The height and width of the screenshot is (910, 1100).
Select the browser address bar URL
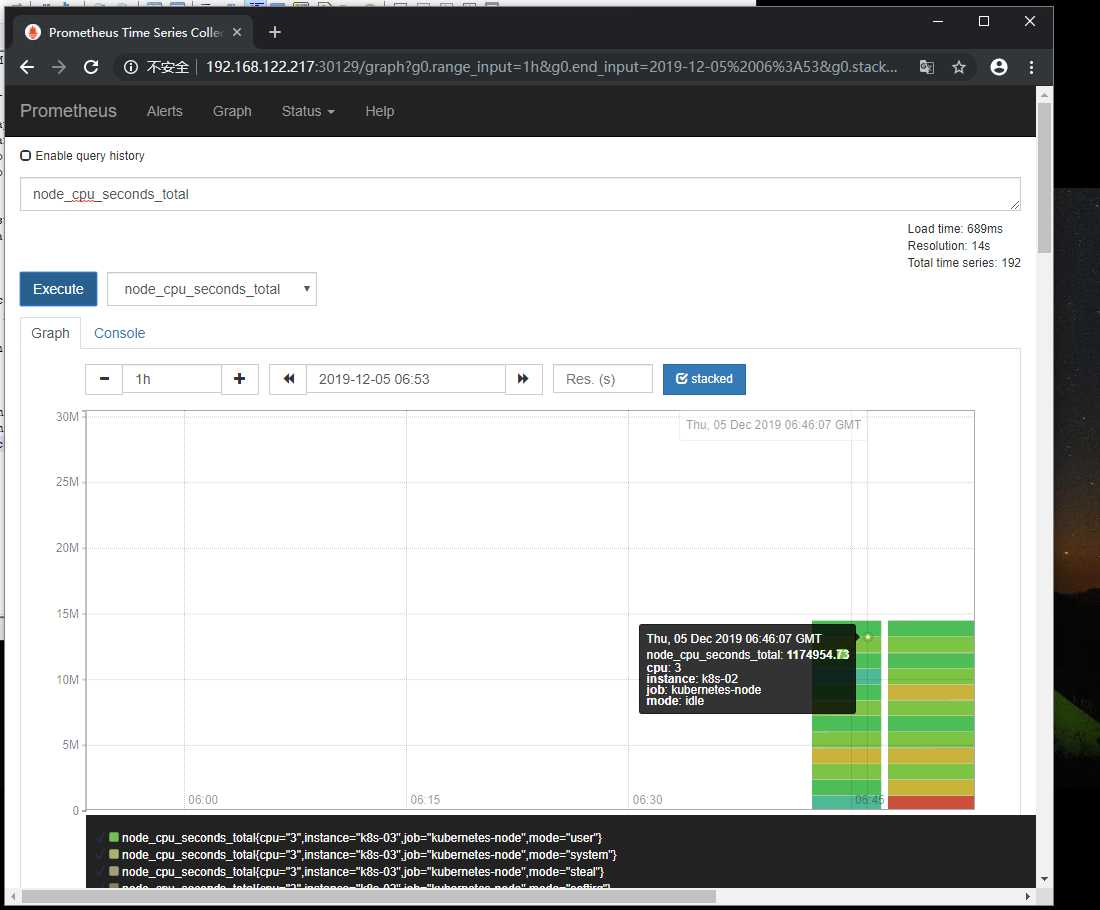tap(551, 67)
